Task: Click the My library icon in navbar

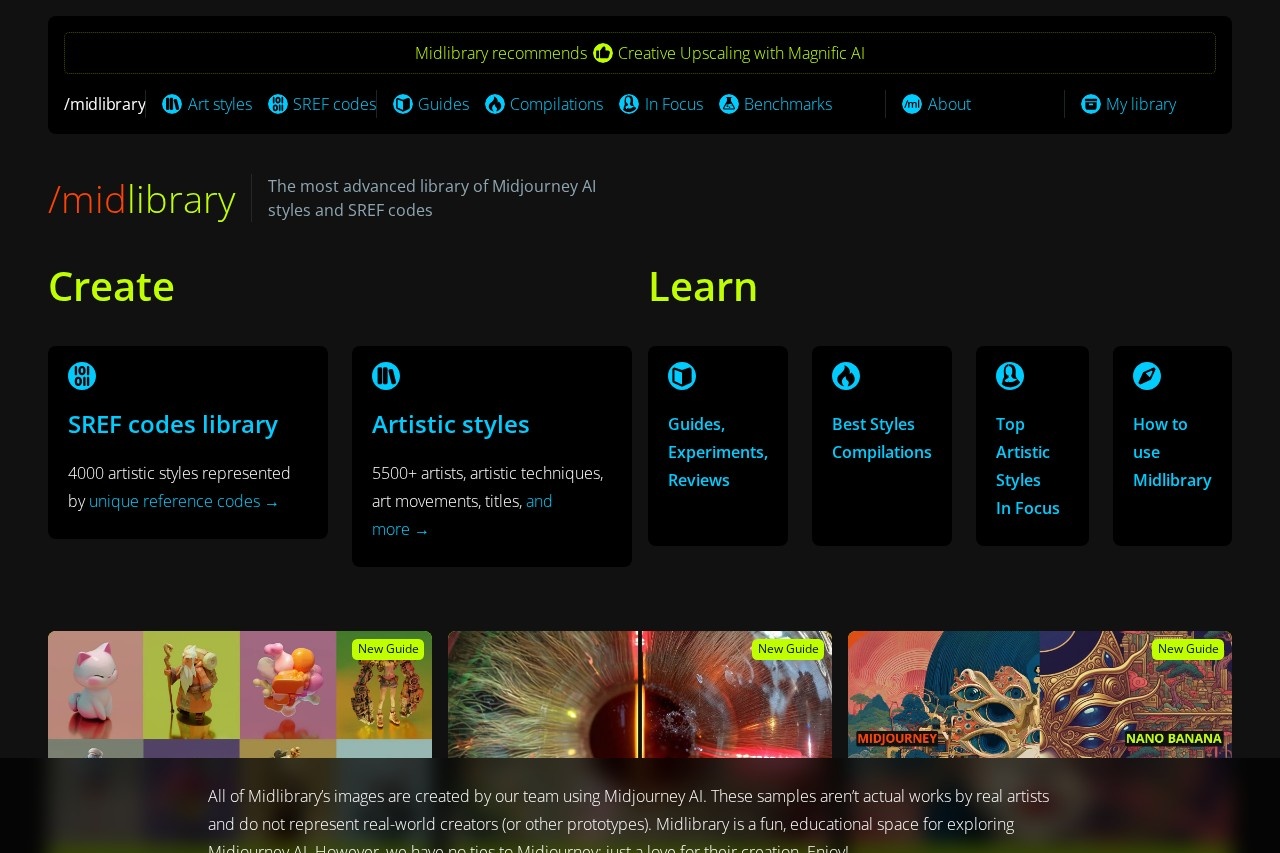Action: coord(1089,104)
